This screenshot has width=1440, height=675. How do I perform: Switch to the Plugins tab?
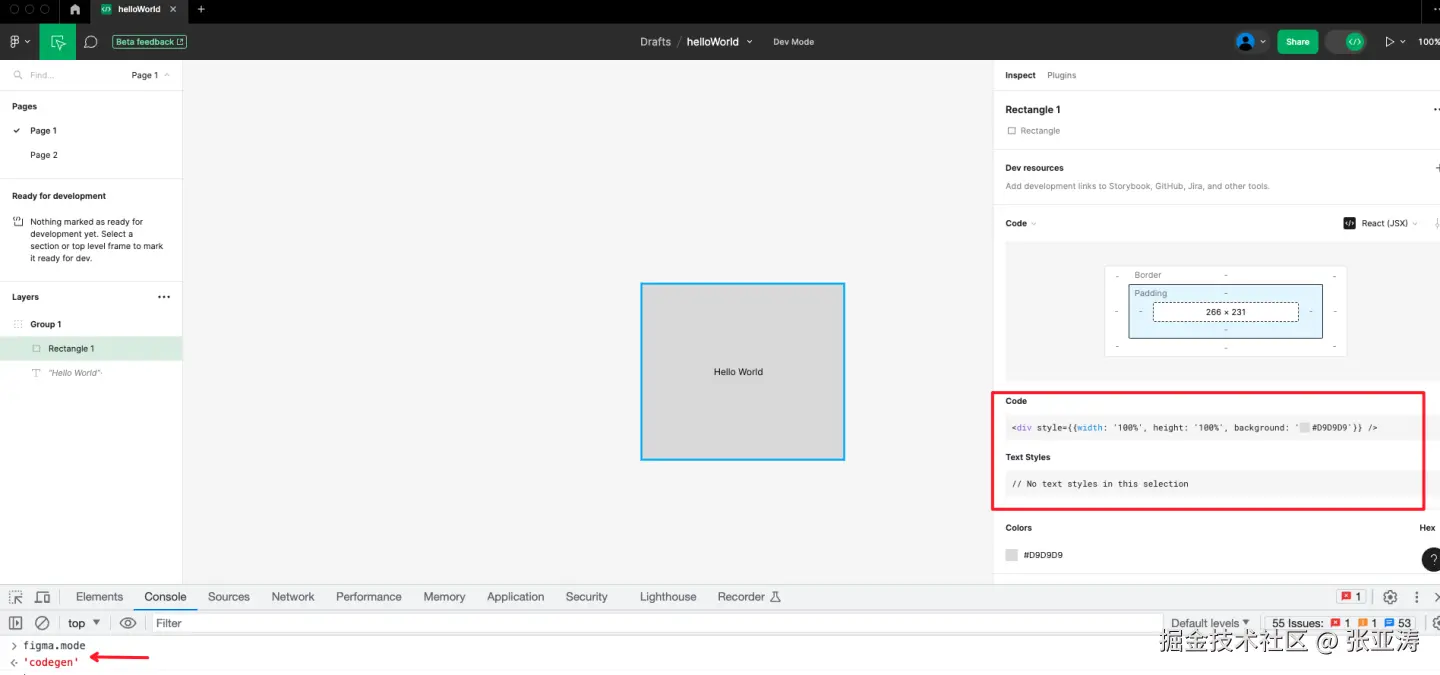point(1061,75)
